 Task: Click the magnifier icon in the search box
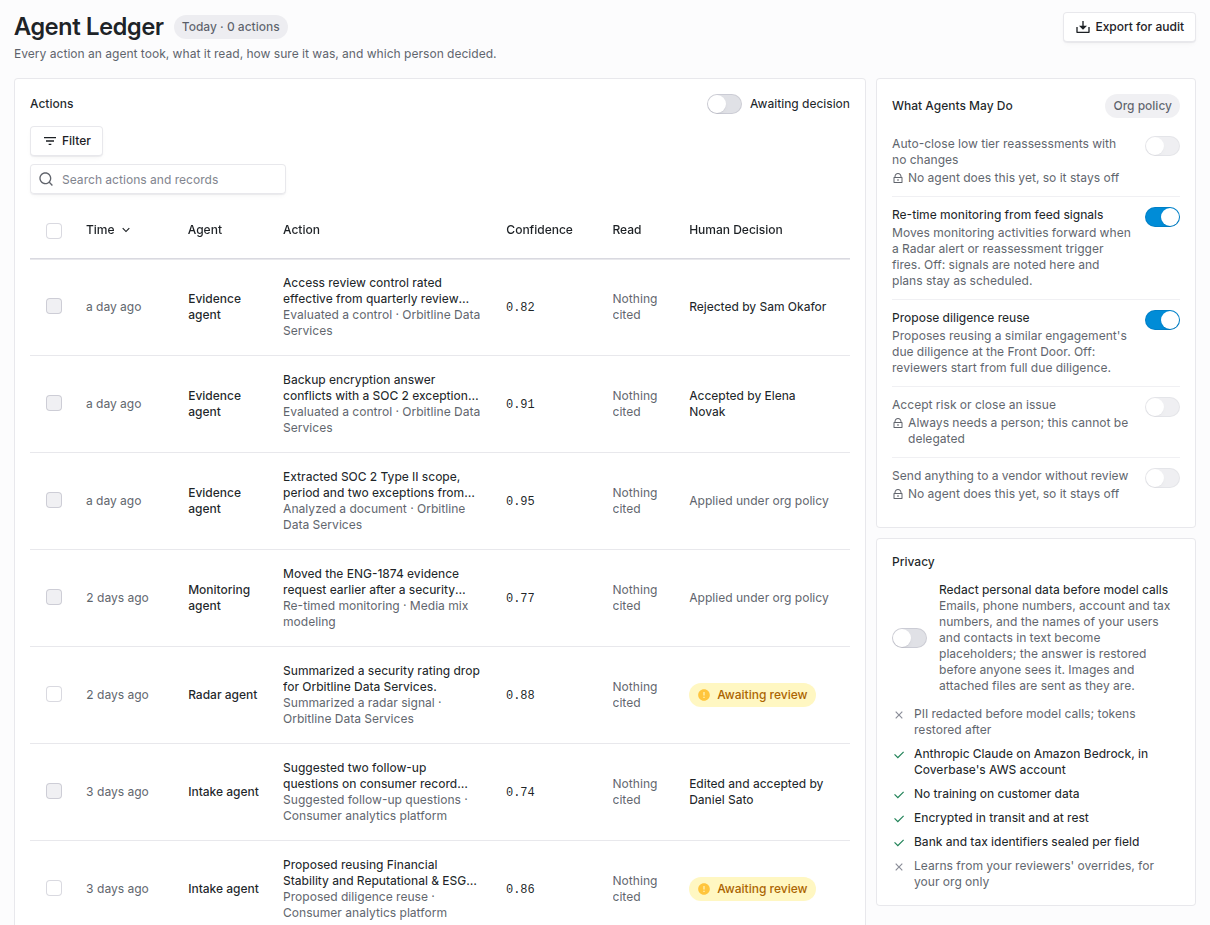(x=46, y=179)
